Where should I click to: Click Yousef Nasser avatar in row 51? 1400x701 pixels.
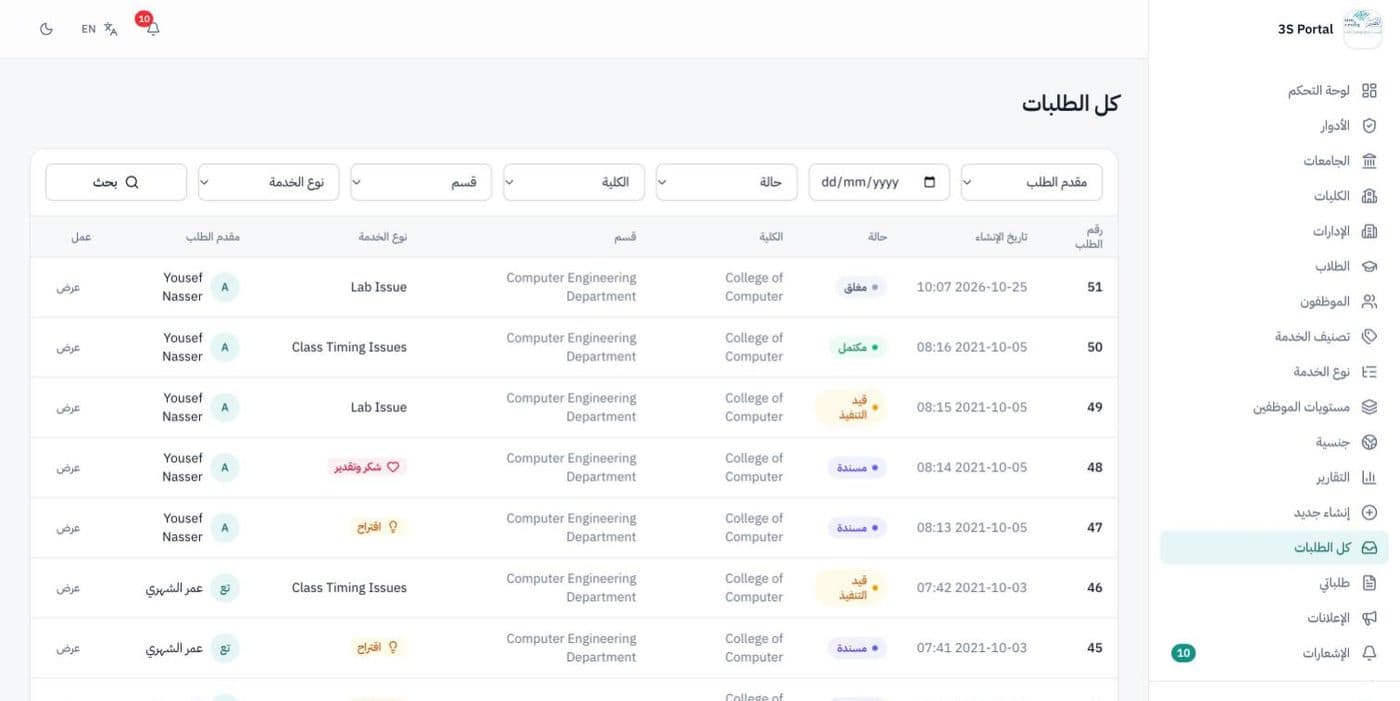225,287
